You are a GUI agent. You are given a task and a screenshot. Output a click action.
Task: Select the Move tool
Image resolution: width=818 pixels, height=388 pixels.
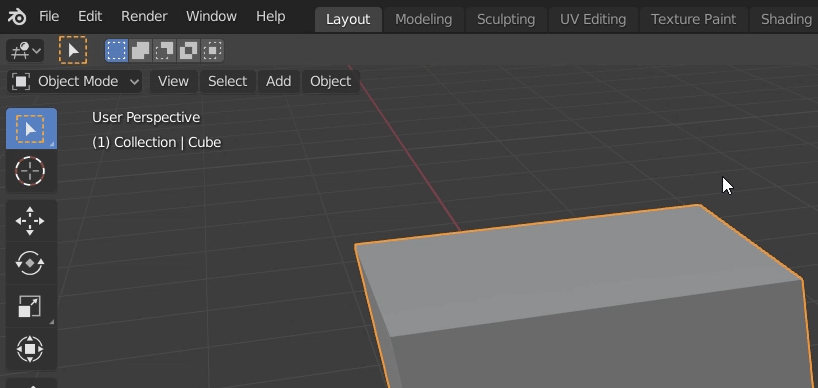(31, 221)
